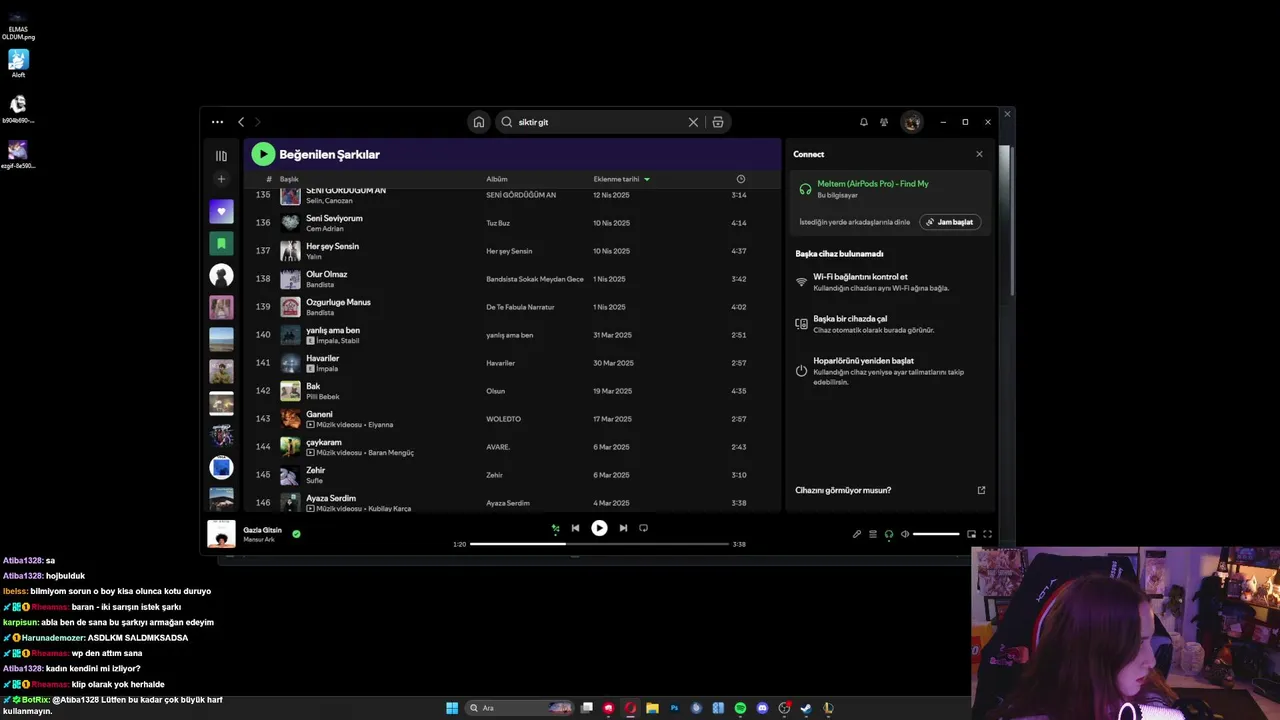Open Discord from the taskbar
Viewport: 1280px width, 720px height.
point(762,708)
